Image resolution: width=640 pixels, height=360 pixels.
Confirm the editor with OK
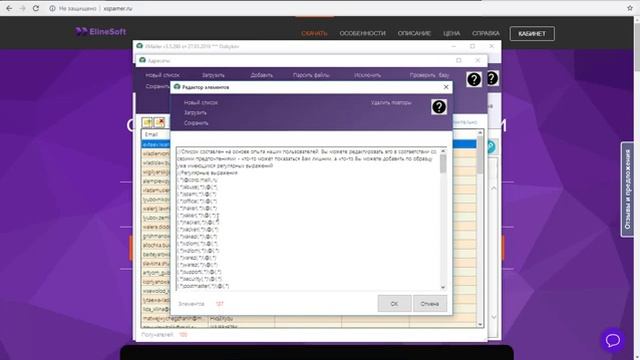pyautogui.click(x=394, y=304)
